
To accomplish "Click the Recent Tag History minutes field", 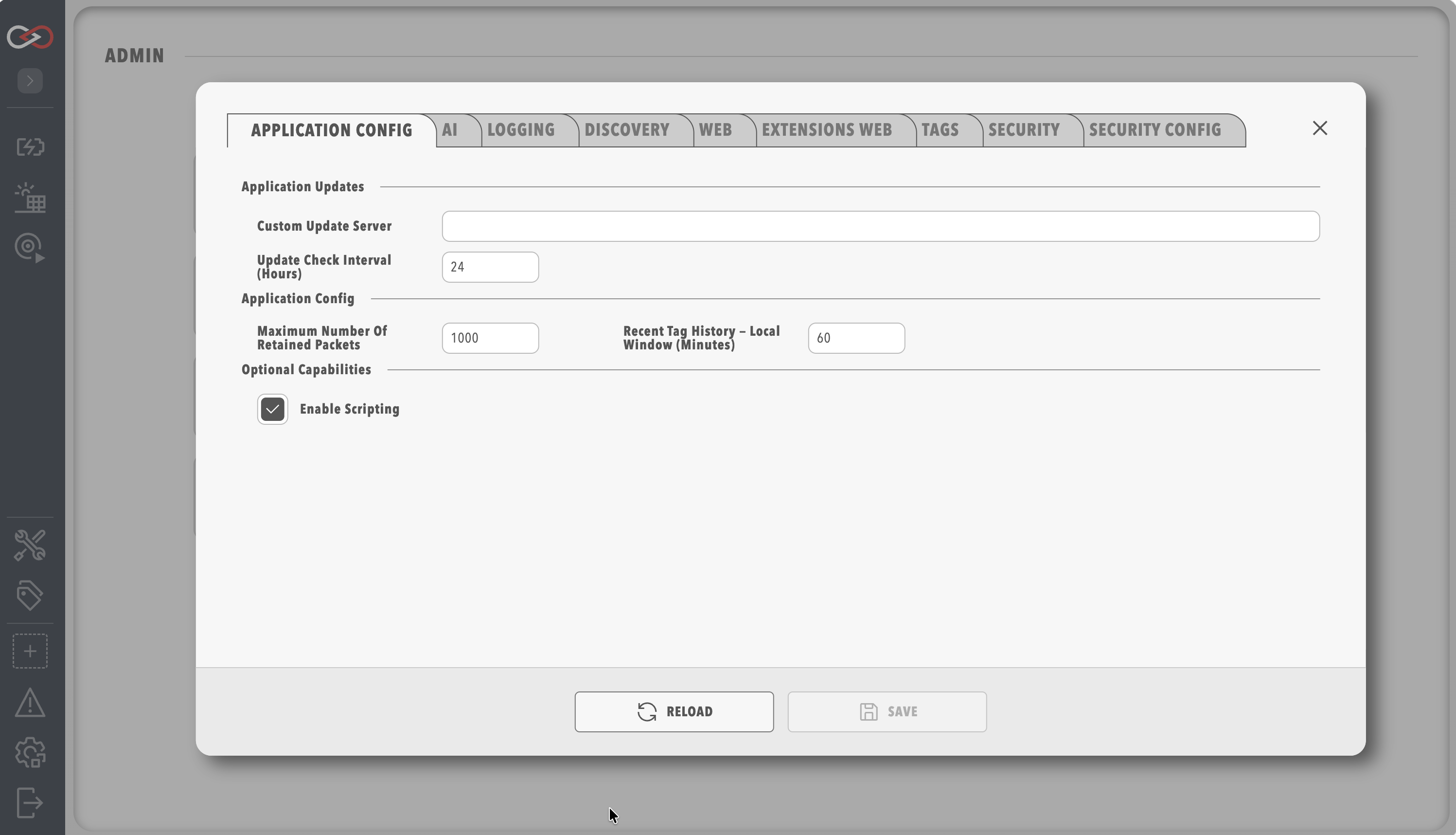I will pos(856,338).
